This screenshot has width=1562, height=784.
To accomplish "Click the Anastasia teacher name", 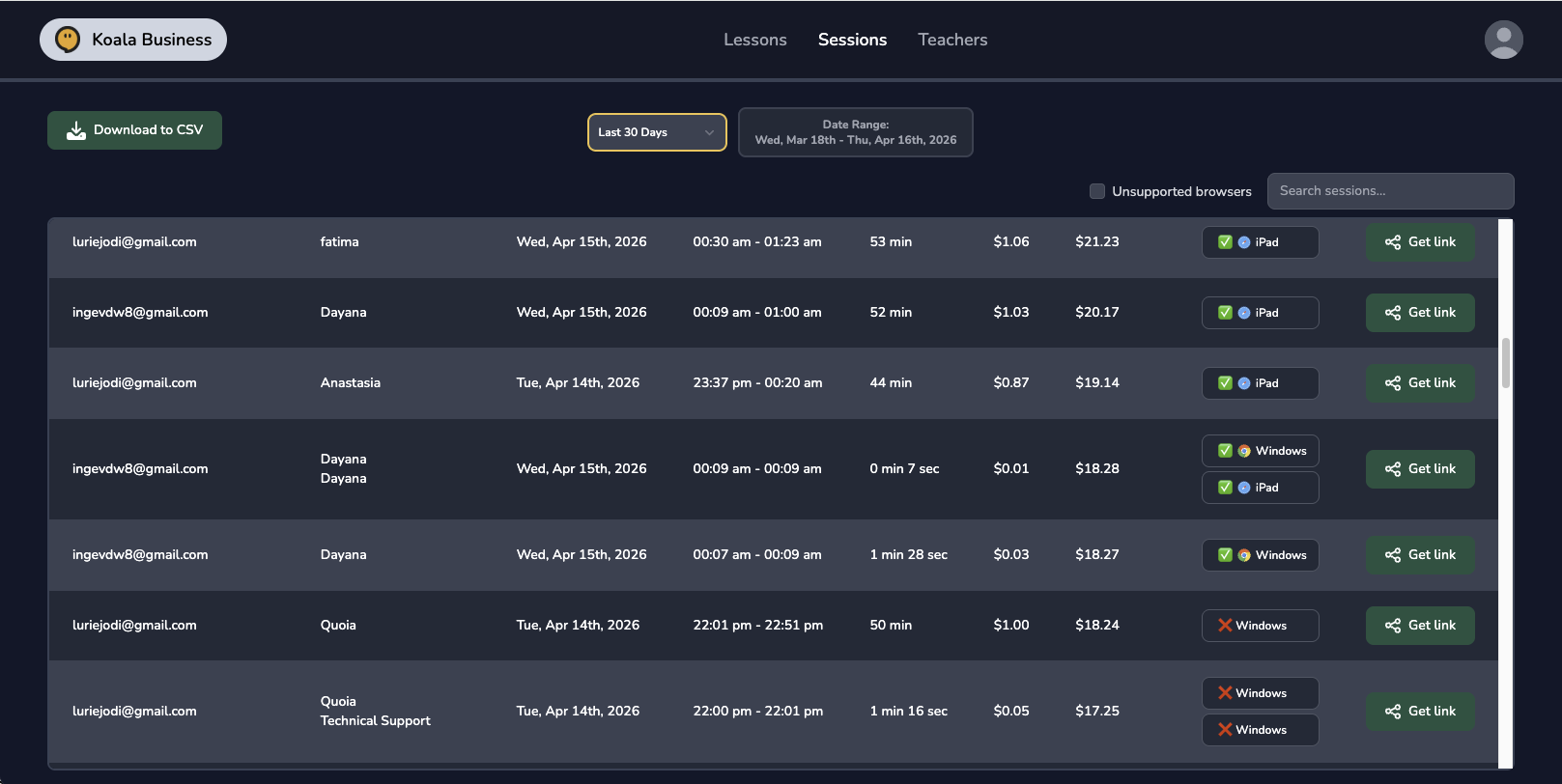I will [x=351, y=383].
